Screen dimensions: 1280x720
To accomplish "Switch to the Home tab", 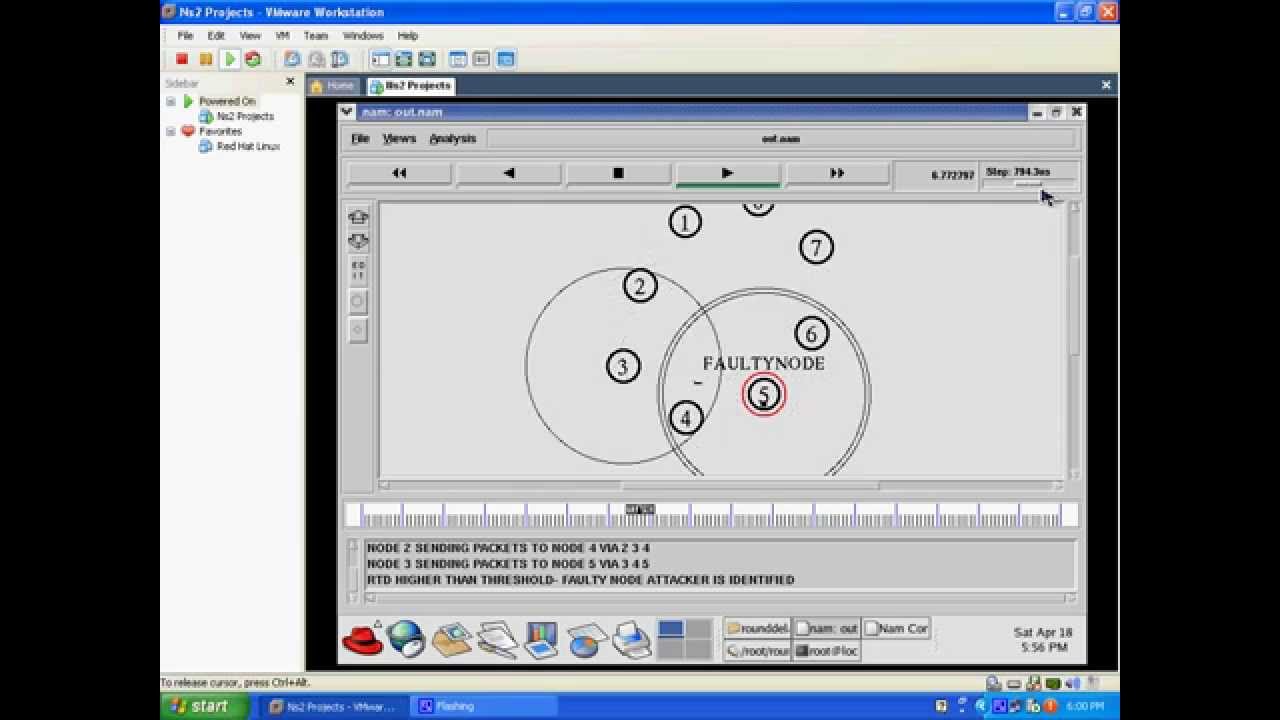I will (x=332, y=86).
